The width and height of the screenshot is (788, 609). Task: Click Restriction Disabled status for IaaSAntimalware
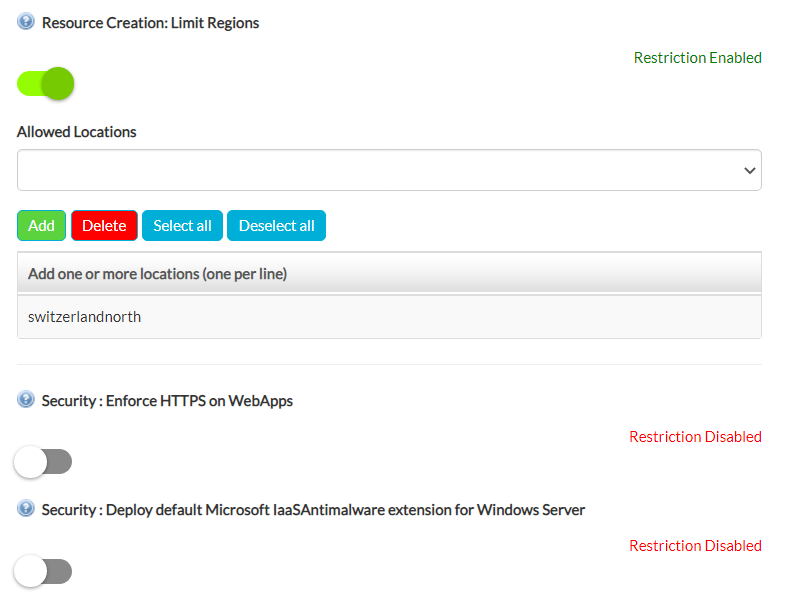[695, 546]
